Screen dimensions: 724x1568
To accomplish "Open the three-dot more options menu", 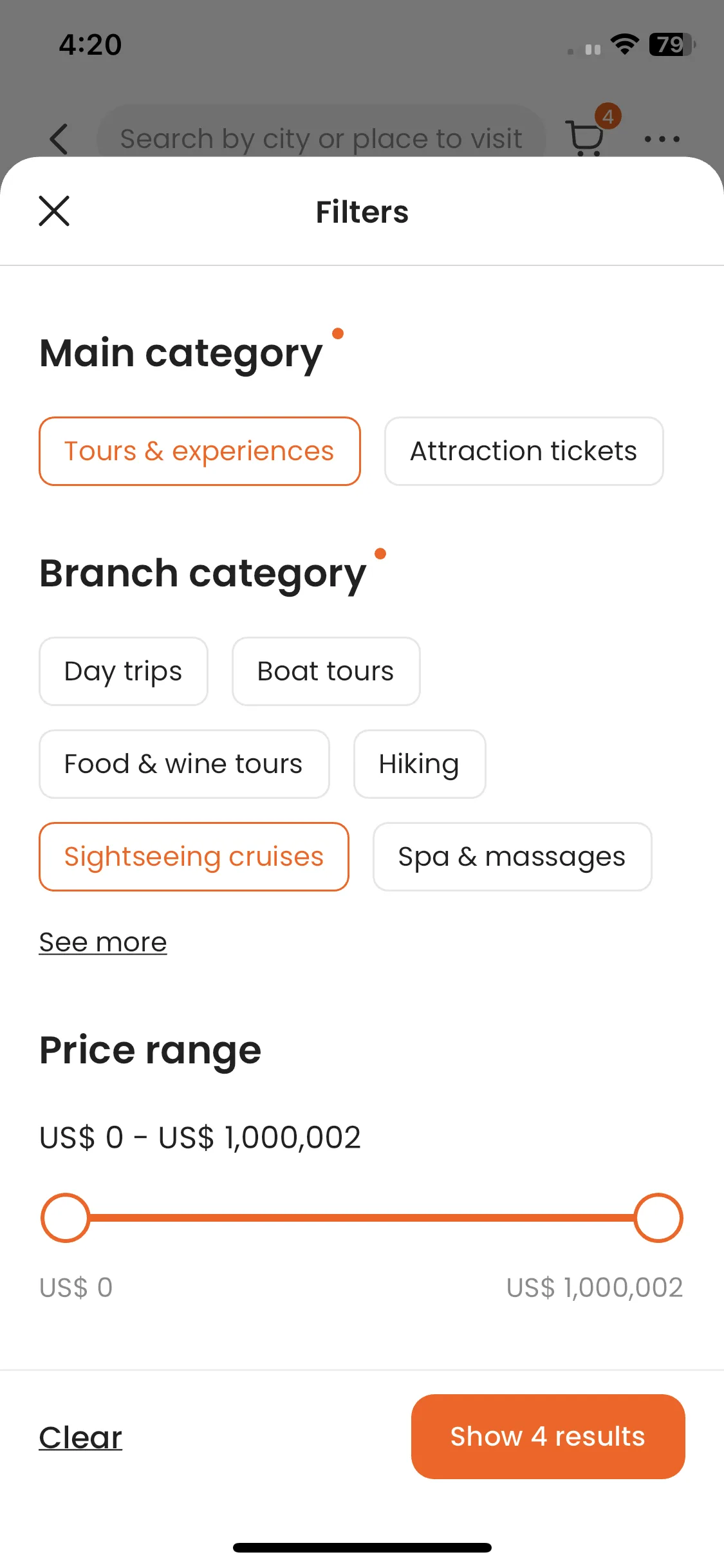I will (662, 139).
